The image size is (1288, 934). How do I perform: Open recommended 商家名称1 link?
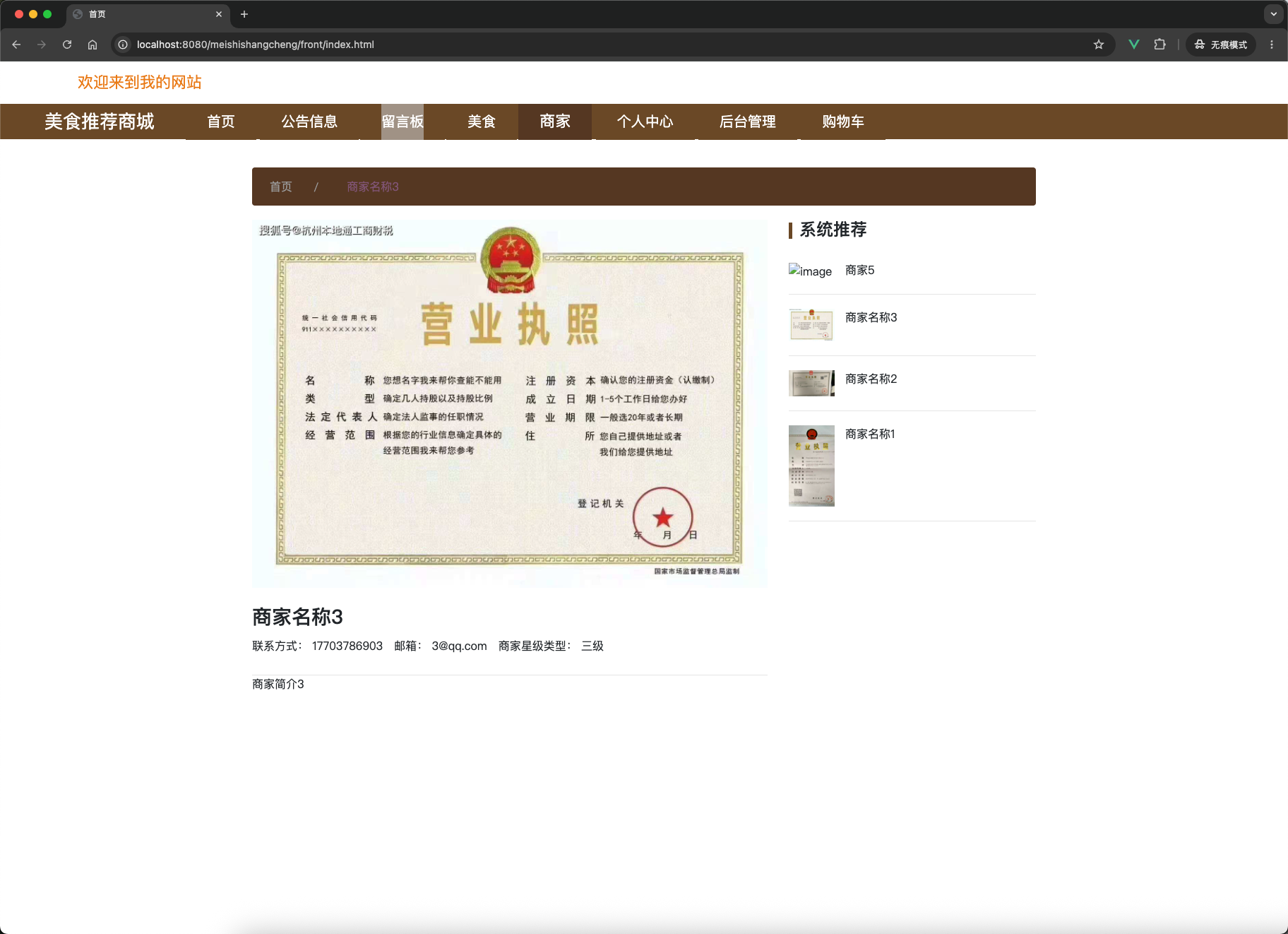pyautogui.click(x=870, y=434)
